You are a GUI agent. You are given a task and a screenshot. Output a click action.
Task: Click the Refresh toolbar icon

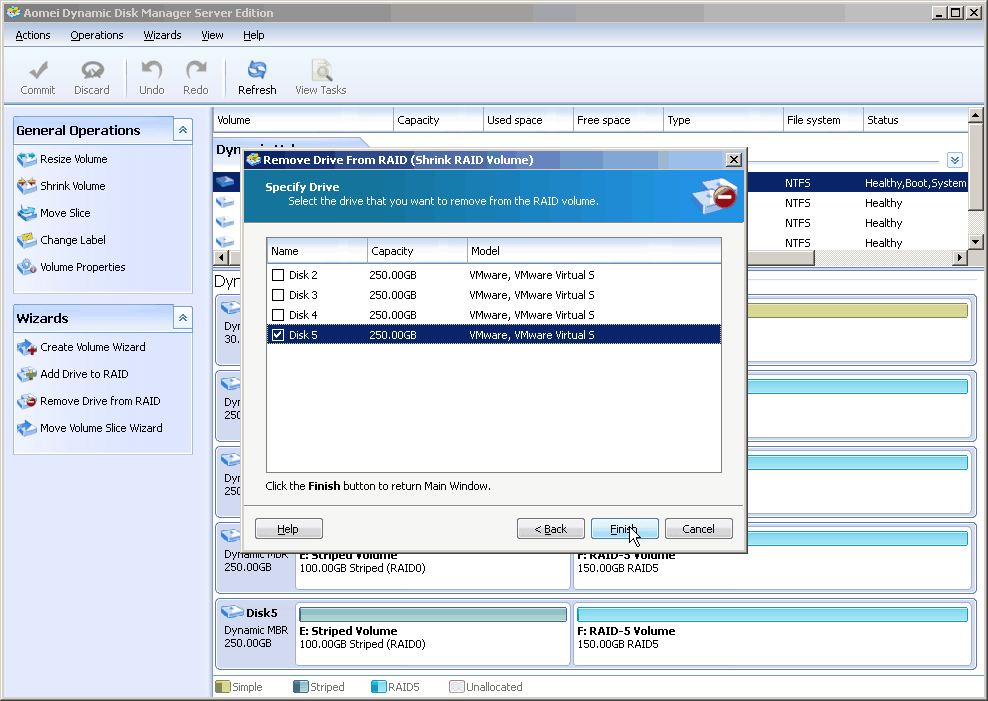(257, 77)
